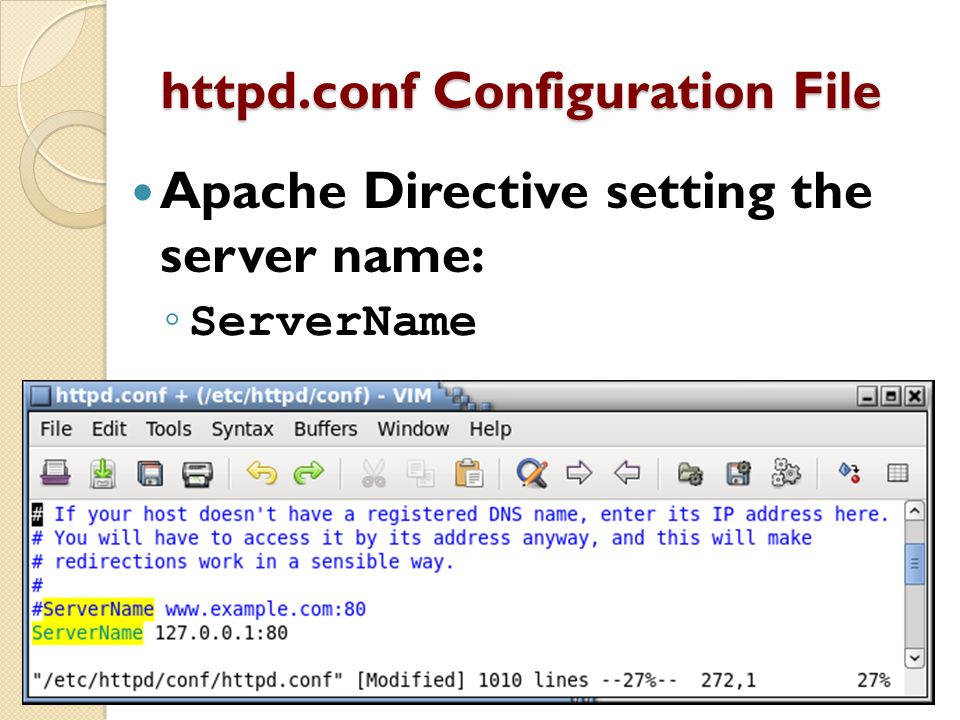The width and height of the screenshot is (960, 720).
Task: Cut selection with the scissors icon
Action: pyautogui.click(x=373, y=473)
